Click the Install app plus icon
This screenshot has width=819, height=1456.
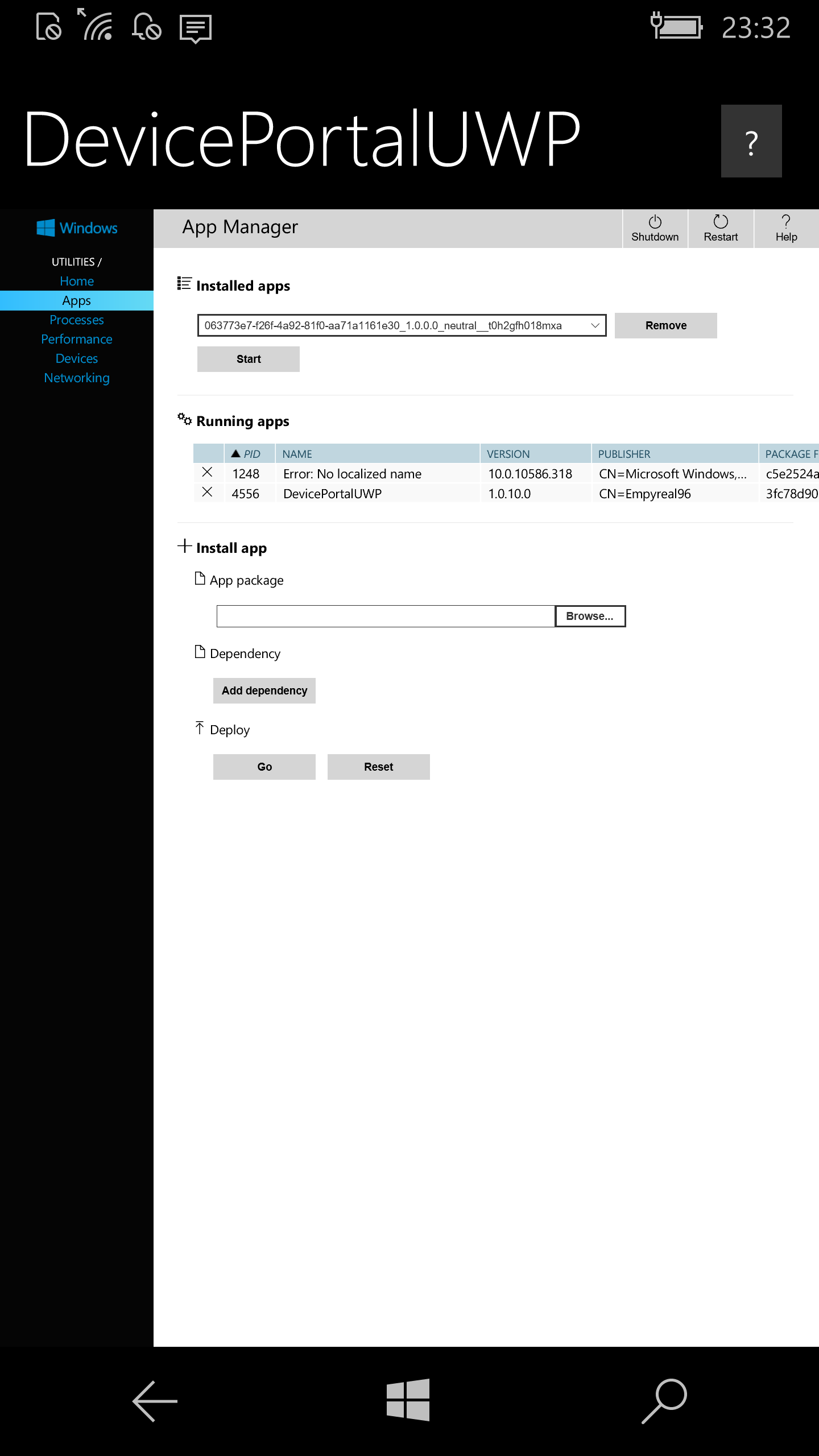pos(184,546)
